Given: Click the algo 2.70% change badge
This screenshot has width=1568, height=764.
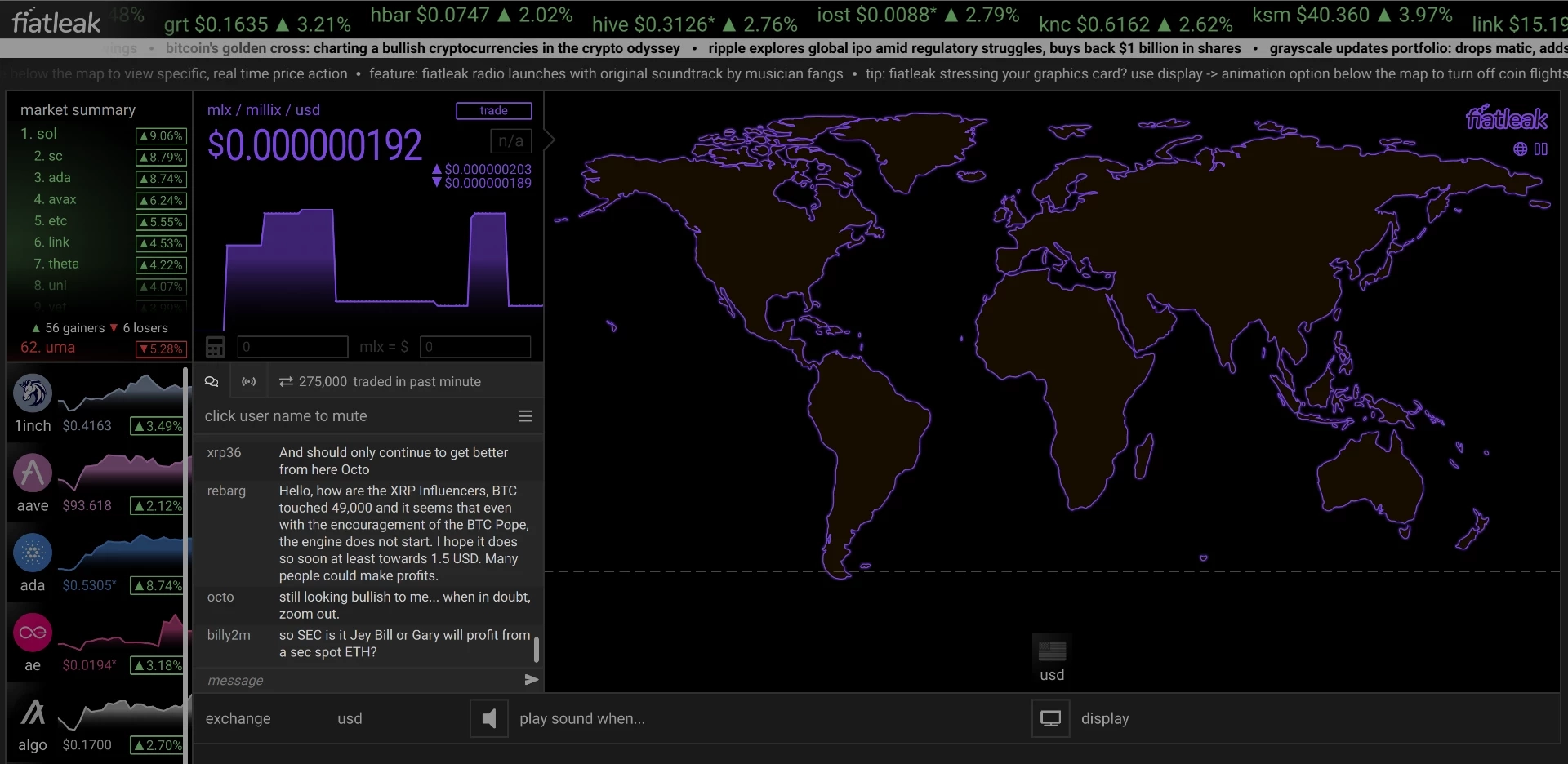Looking at the screenshot, I should 157,745.
